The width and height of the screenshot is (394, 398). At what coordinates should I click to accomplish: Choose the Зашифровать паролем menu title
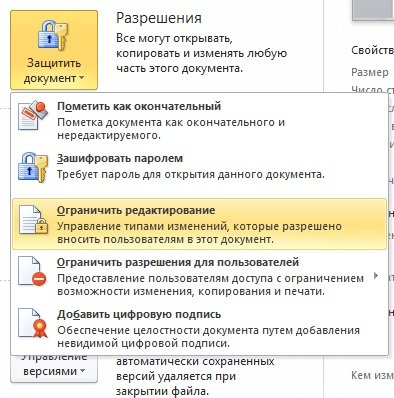coord(120,158)
